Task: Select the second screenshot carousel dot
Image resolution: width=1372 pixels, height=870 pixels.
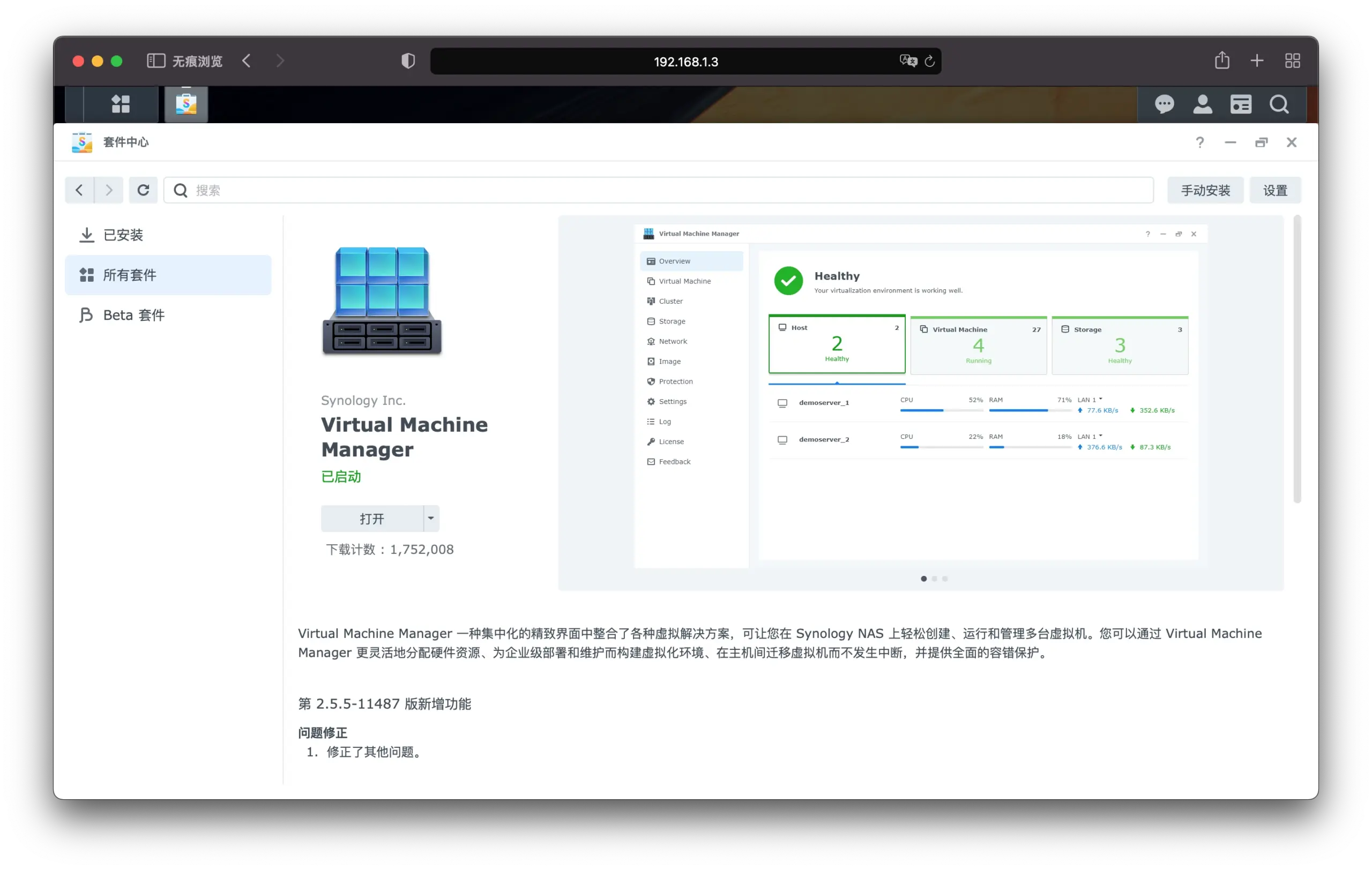Action: point(935,579)
